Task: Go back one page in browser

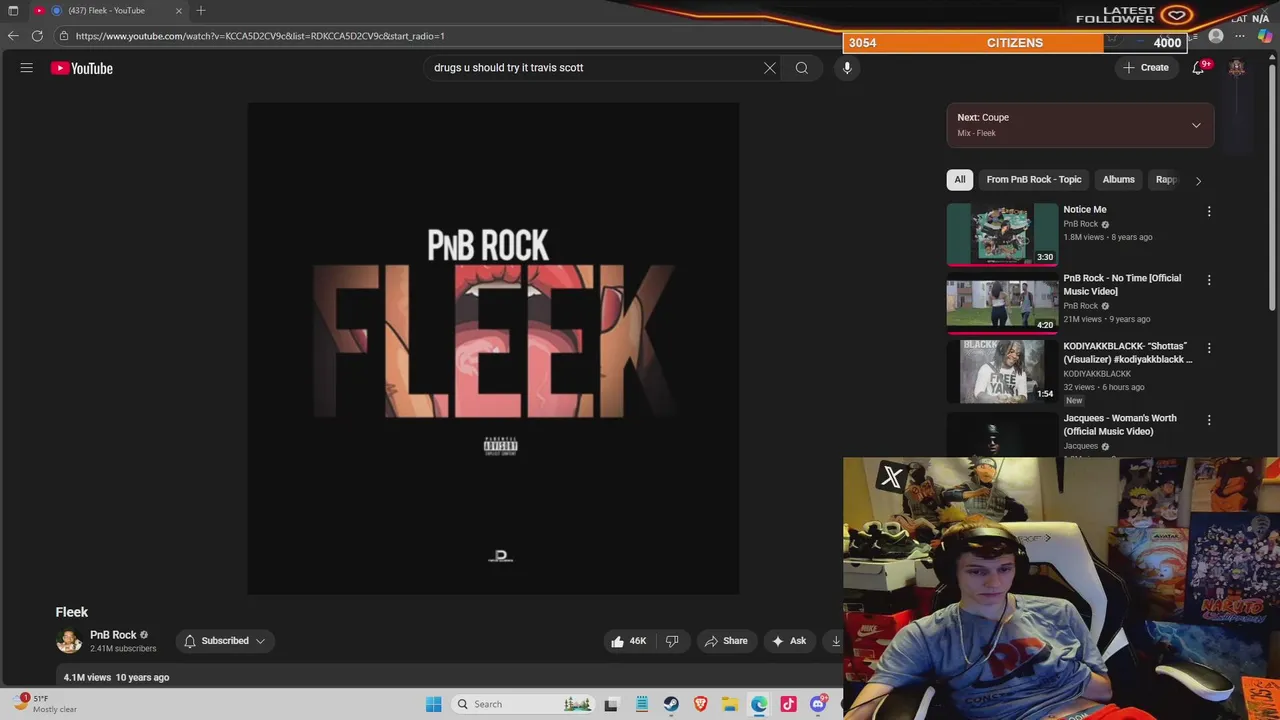Action: [13, 36]
